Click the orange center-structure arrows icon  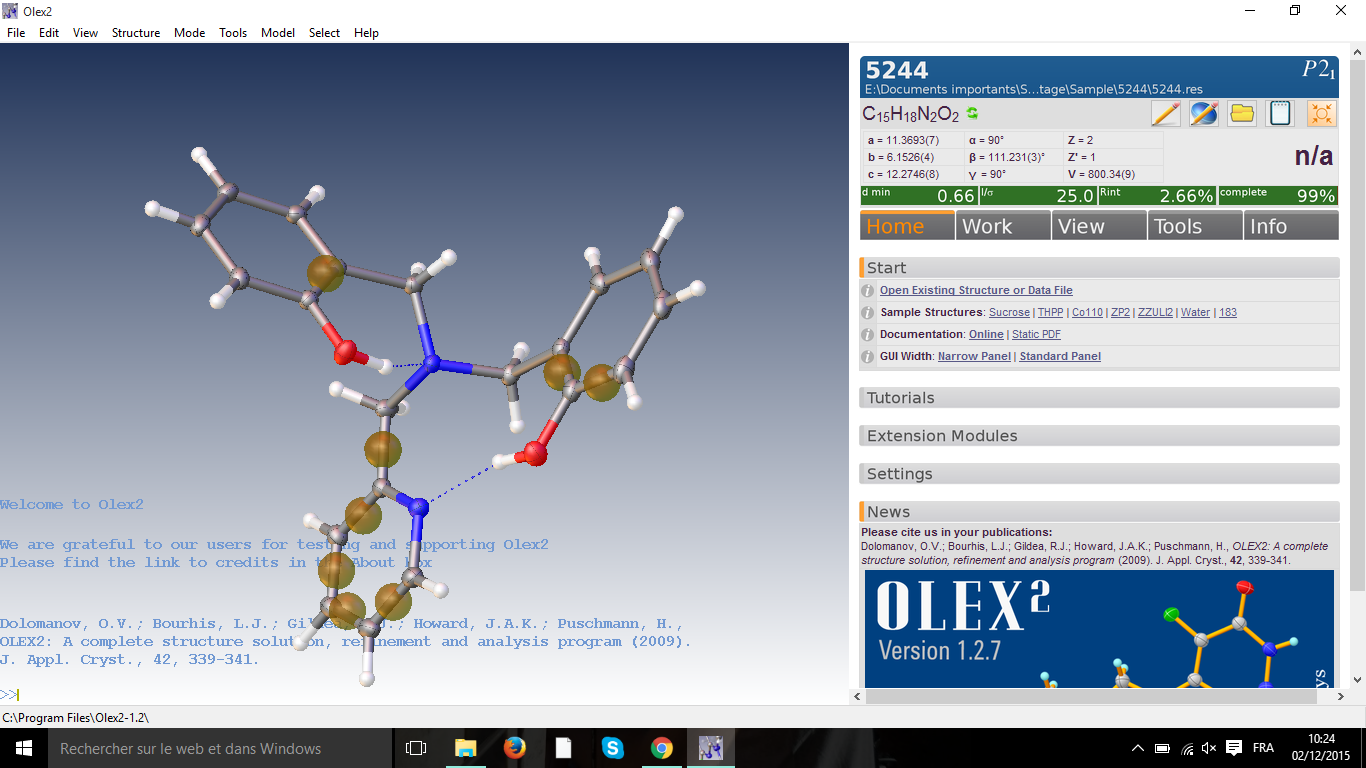[x=1321, y=113]
